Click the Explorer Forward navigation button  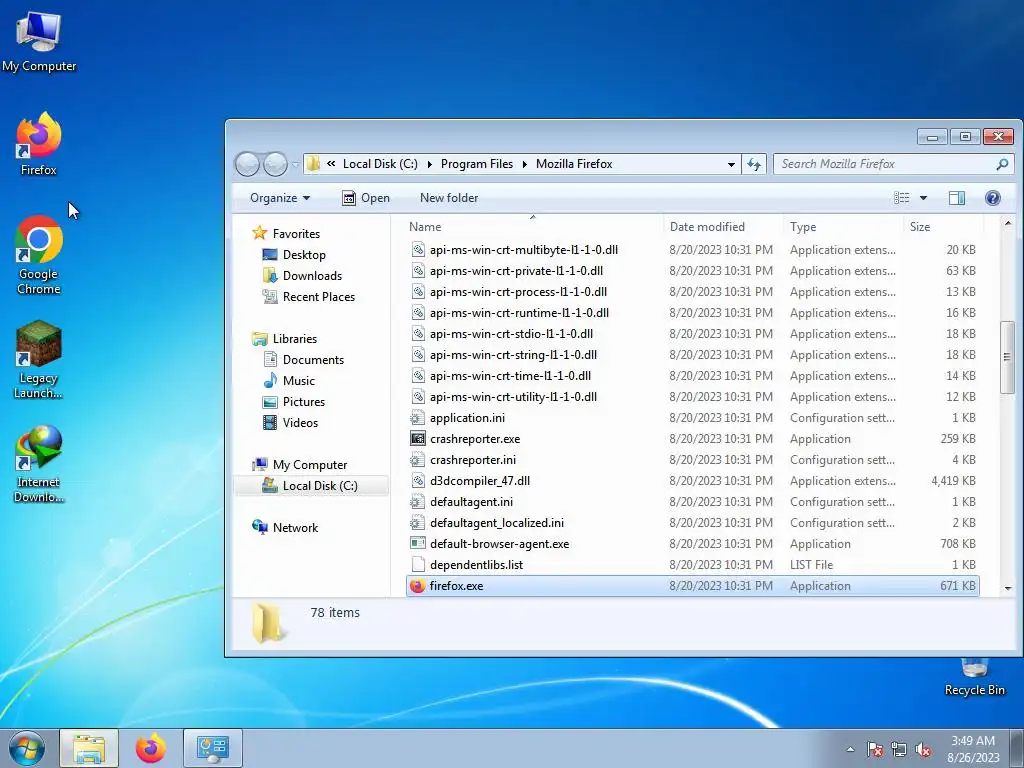[x=275, y=164]
